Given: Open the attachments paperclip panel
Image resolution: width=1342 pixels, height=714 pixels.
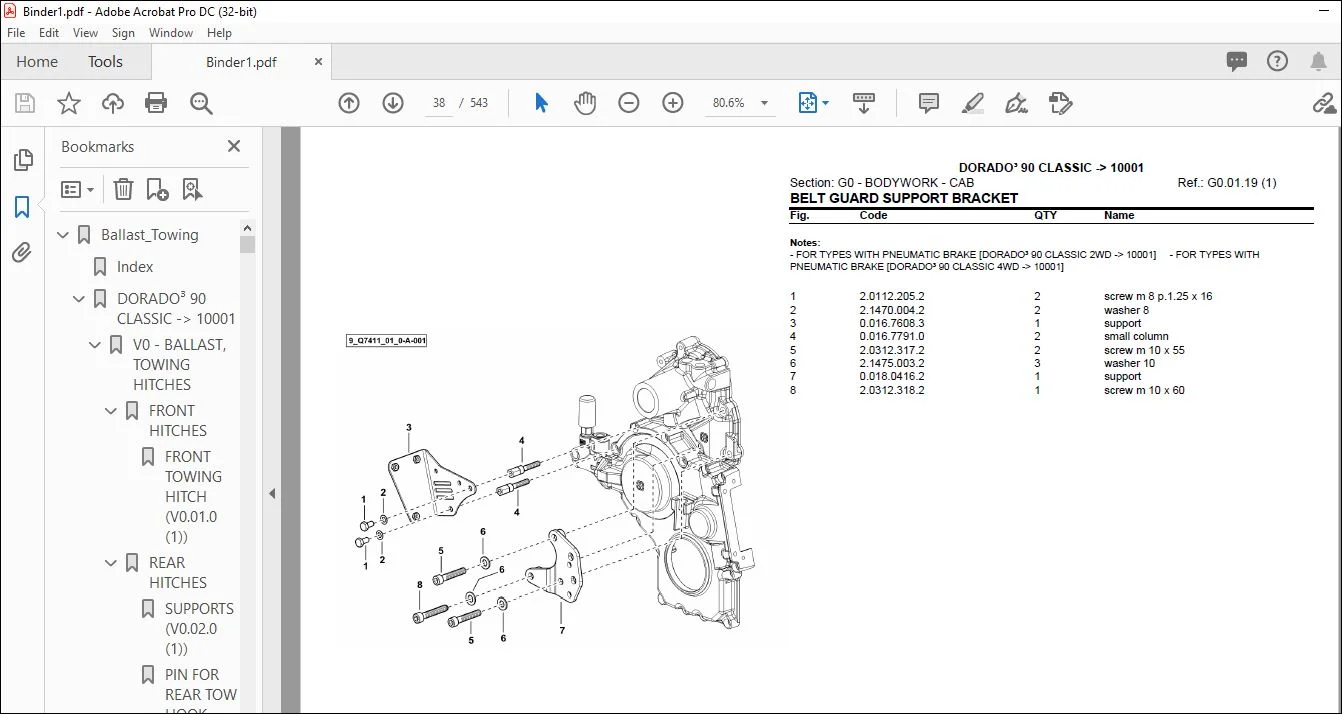Looking at the screenshot, I should click(22, 252).
